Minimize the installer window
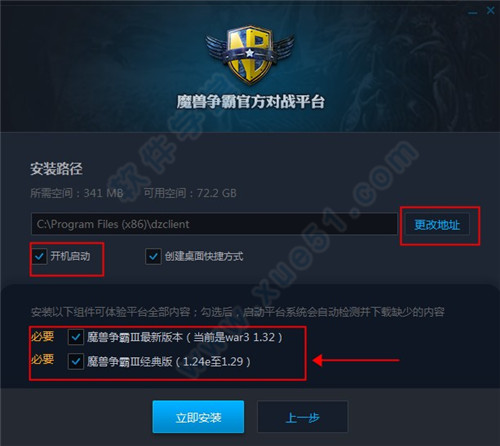The width and height of the screenshot is (500, 446). [472, 13]
